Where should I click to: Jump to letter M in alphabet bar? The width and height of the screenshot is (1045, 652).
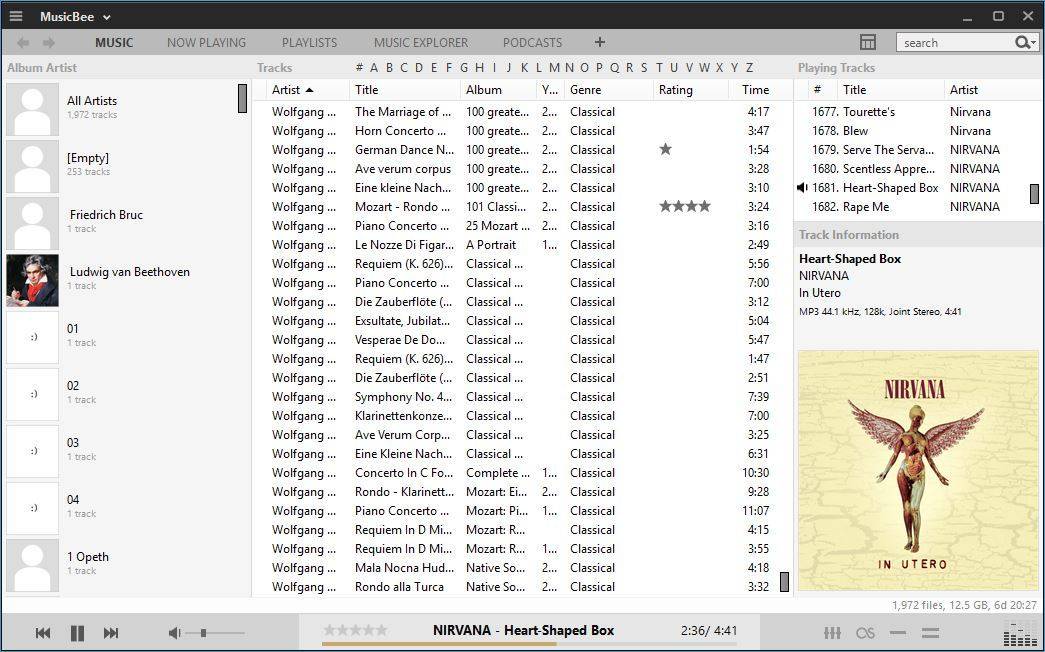pyautogui.click(x=554, y=67)
